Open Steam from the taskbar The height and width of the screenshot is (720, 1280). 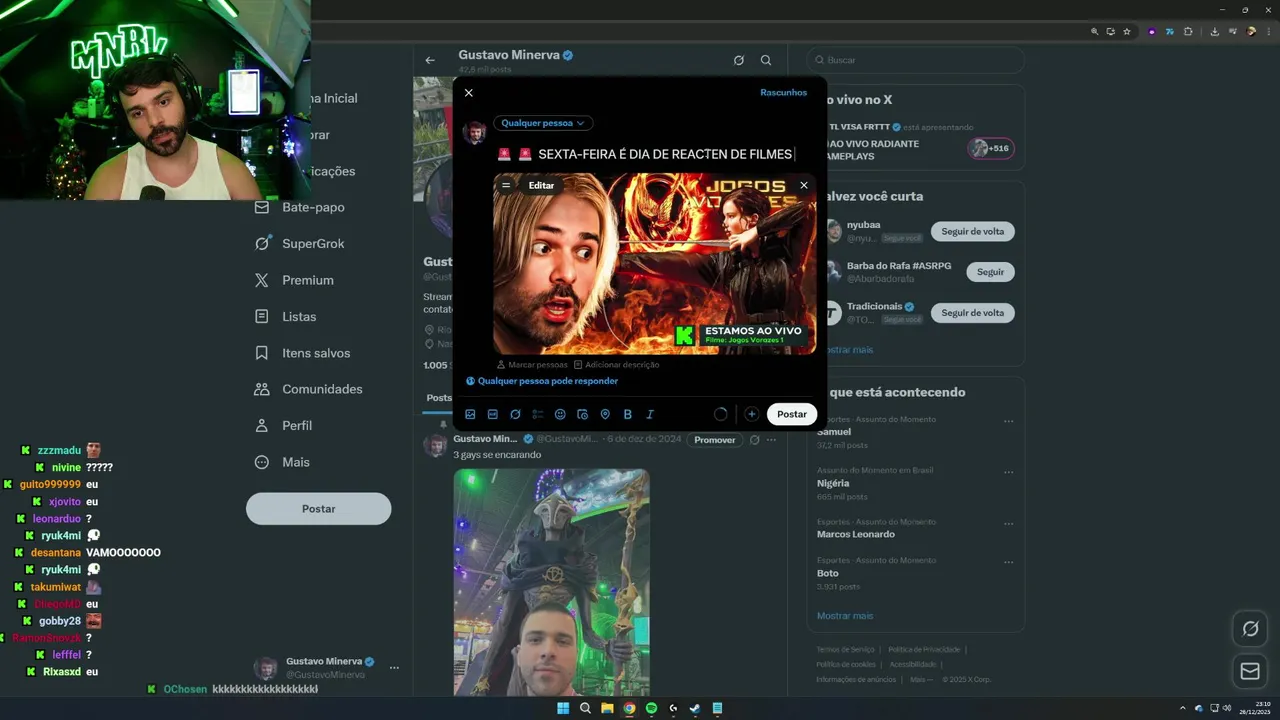(695, 708)
